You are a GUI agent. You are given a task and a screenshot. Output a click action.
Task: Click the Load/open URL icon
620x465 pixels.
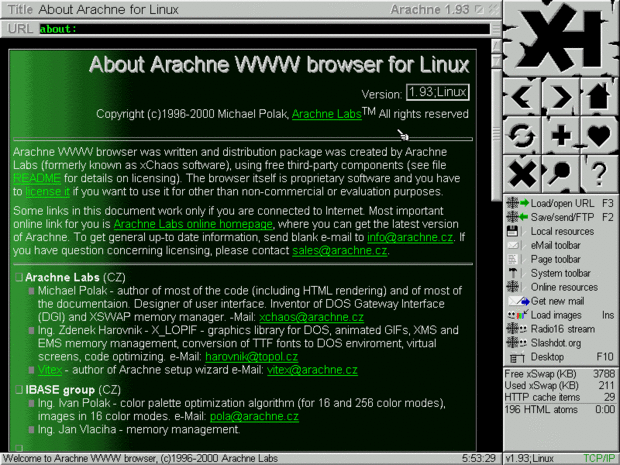tap(518, 203)
